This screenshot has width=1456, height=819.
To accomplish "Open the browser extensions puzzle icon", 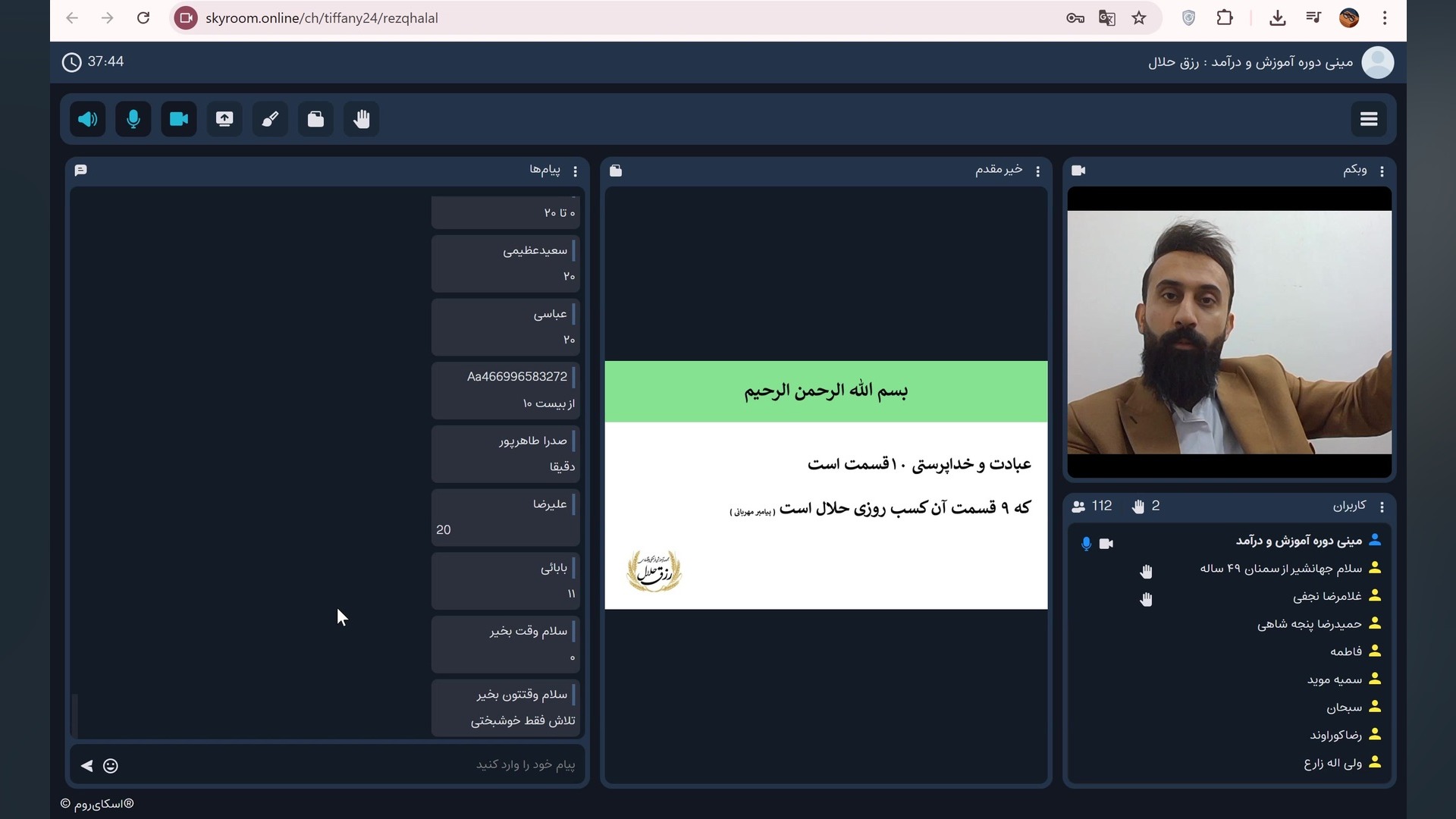I will tap(1225, 17).
